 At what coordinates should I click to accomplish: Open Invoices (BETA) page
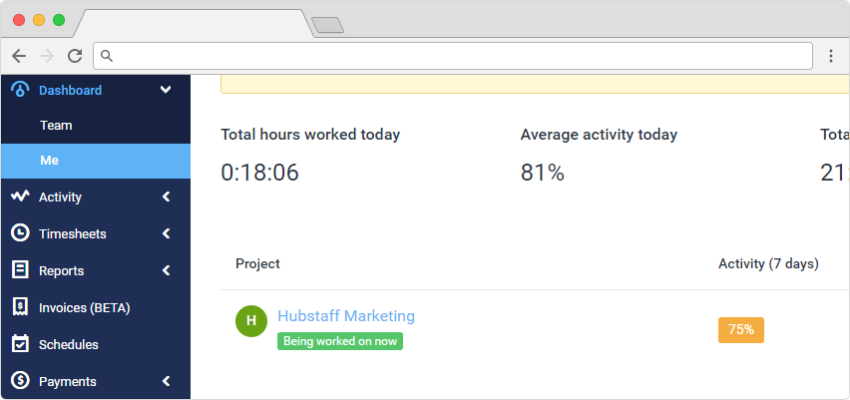pos(95,308)
